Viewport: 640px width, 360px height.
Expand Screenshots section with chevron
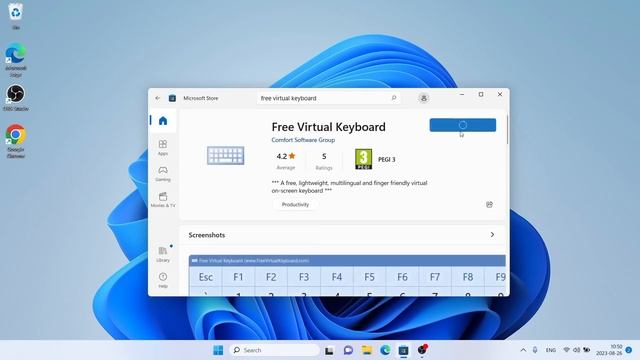tap(492, 235)
